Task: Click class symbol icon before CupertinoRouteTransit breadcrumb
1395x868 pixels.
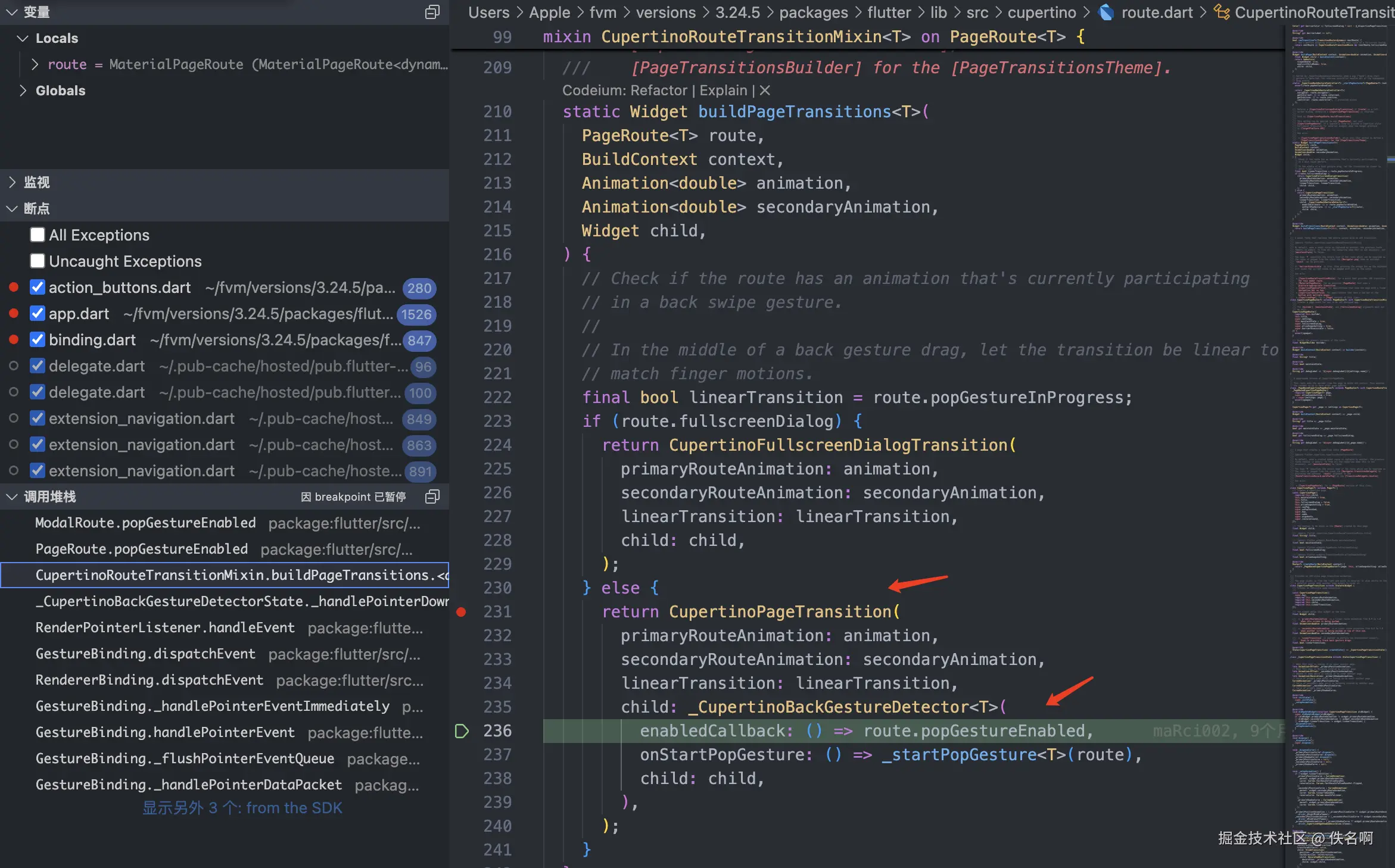Action: pos(1221,13)
